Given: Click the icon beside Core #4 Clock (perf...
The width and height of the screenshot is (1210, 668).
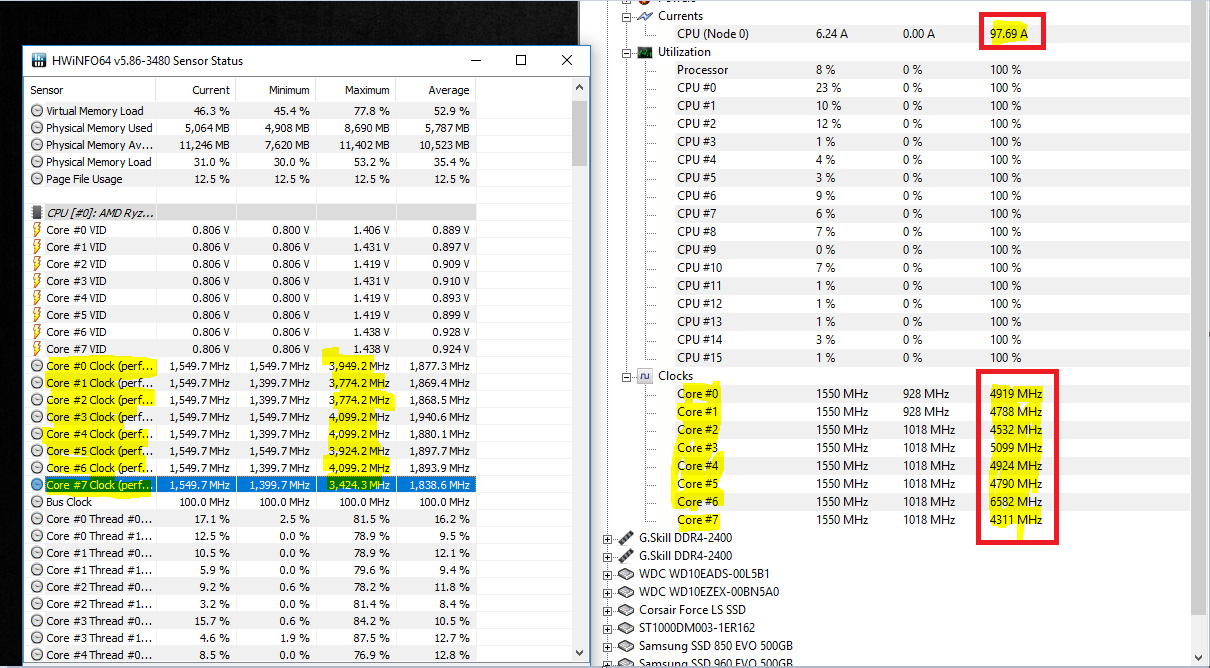Looking at the screenshot, I should (37, 434).
